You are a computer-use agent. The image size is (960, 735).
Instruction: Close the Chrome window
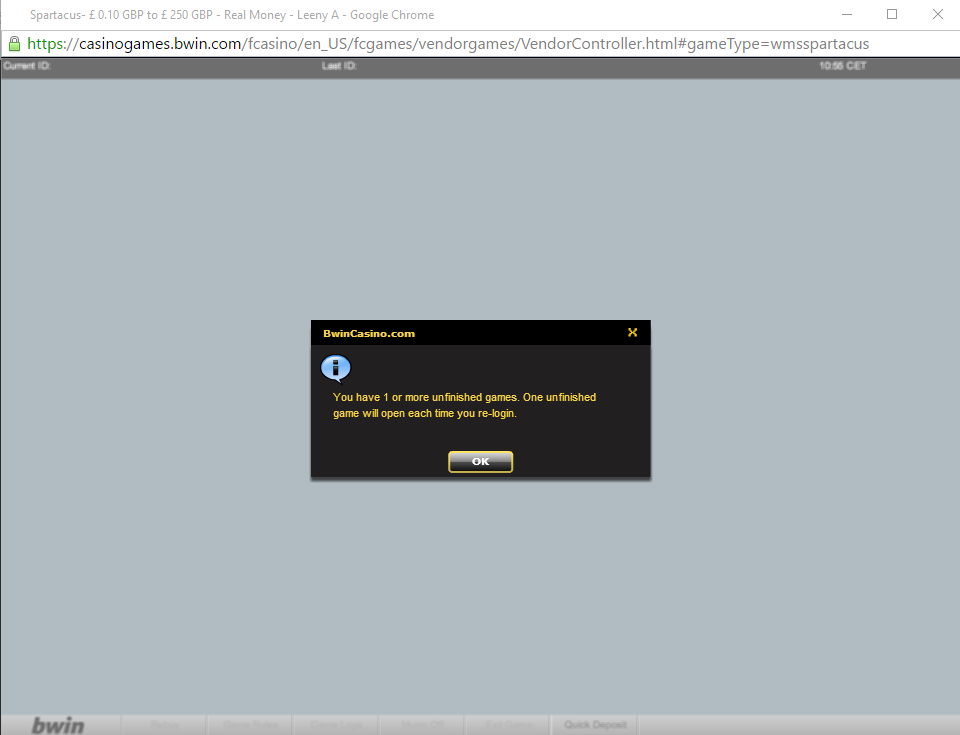coord(937,14)
